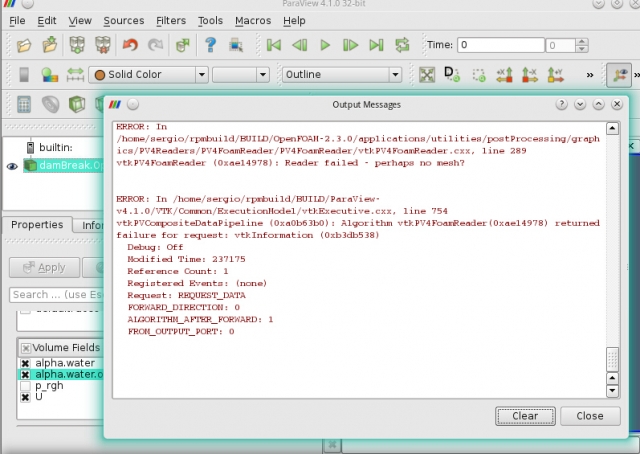
Task: Click the Clear button in Output Messages
Action: pyautogui.click(x=525, y=416)
